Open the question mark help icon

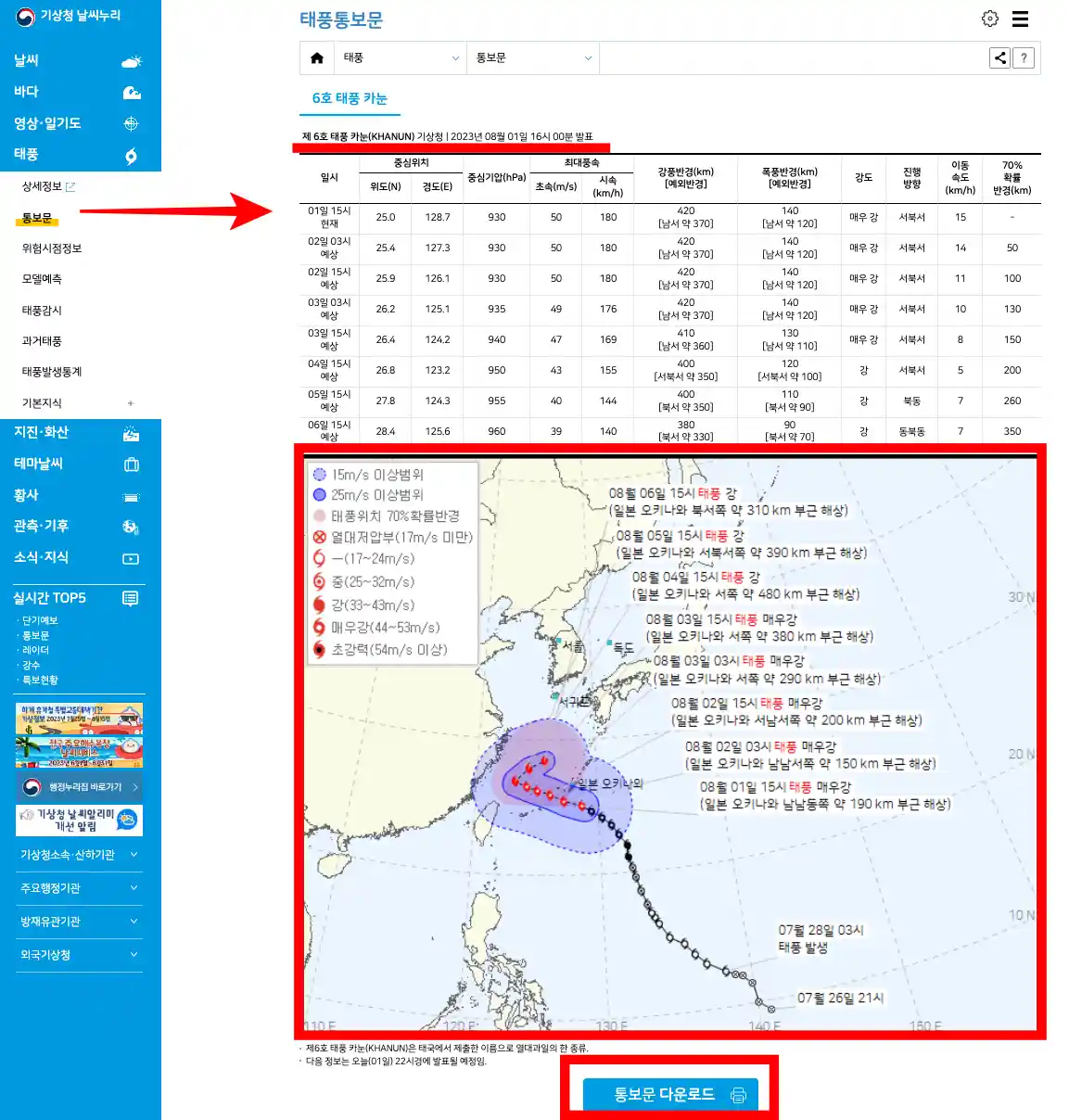(1024, 57)
